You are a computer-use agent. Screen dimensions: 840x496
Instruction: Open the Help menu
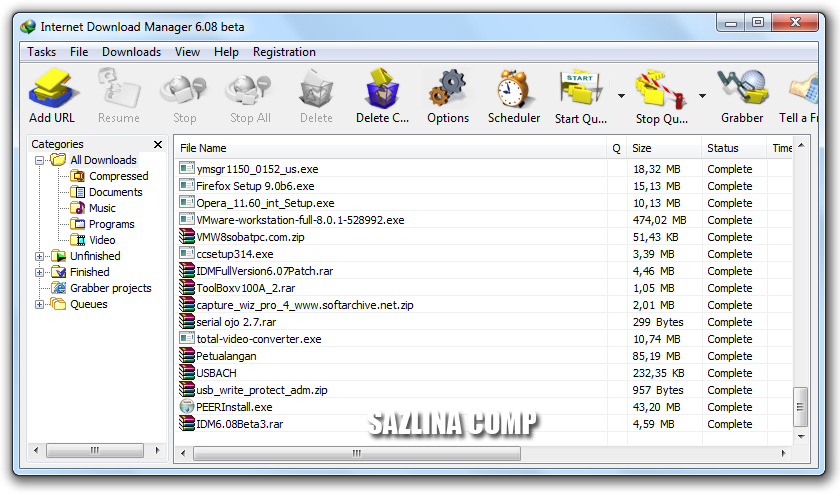(226, 52)
